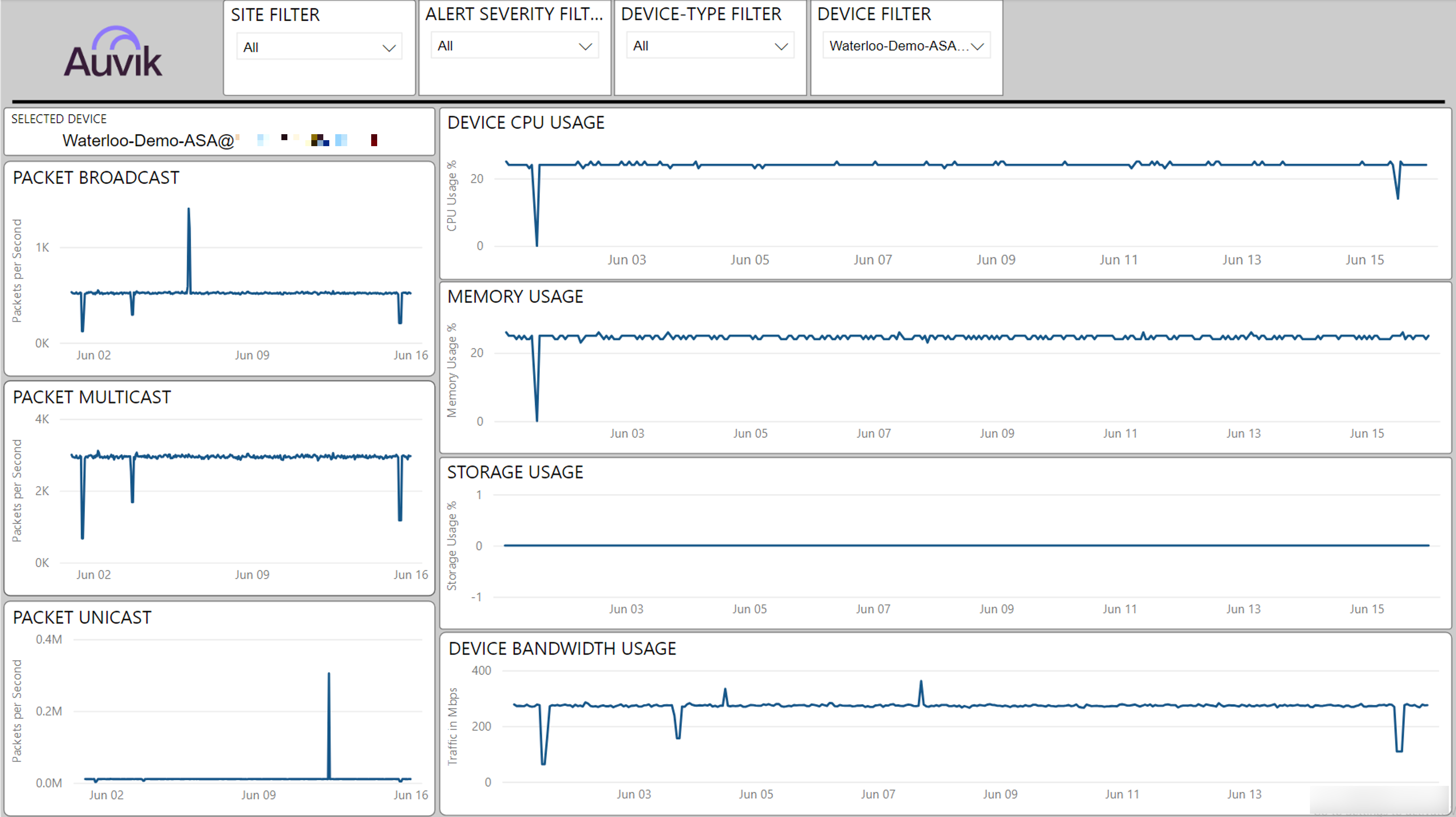The height and width of the screenshot is (817, 1456).
Task: Select the DEVICE FILTER heading
Action: pyautogui.click(x=874, y=14)
